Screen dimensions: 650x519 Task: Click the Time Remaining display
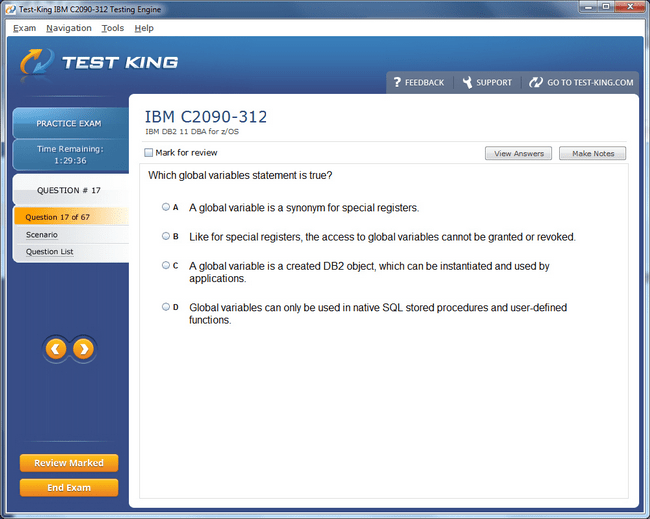tap(70, 155)
